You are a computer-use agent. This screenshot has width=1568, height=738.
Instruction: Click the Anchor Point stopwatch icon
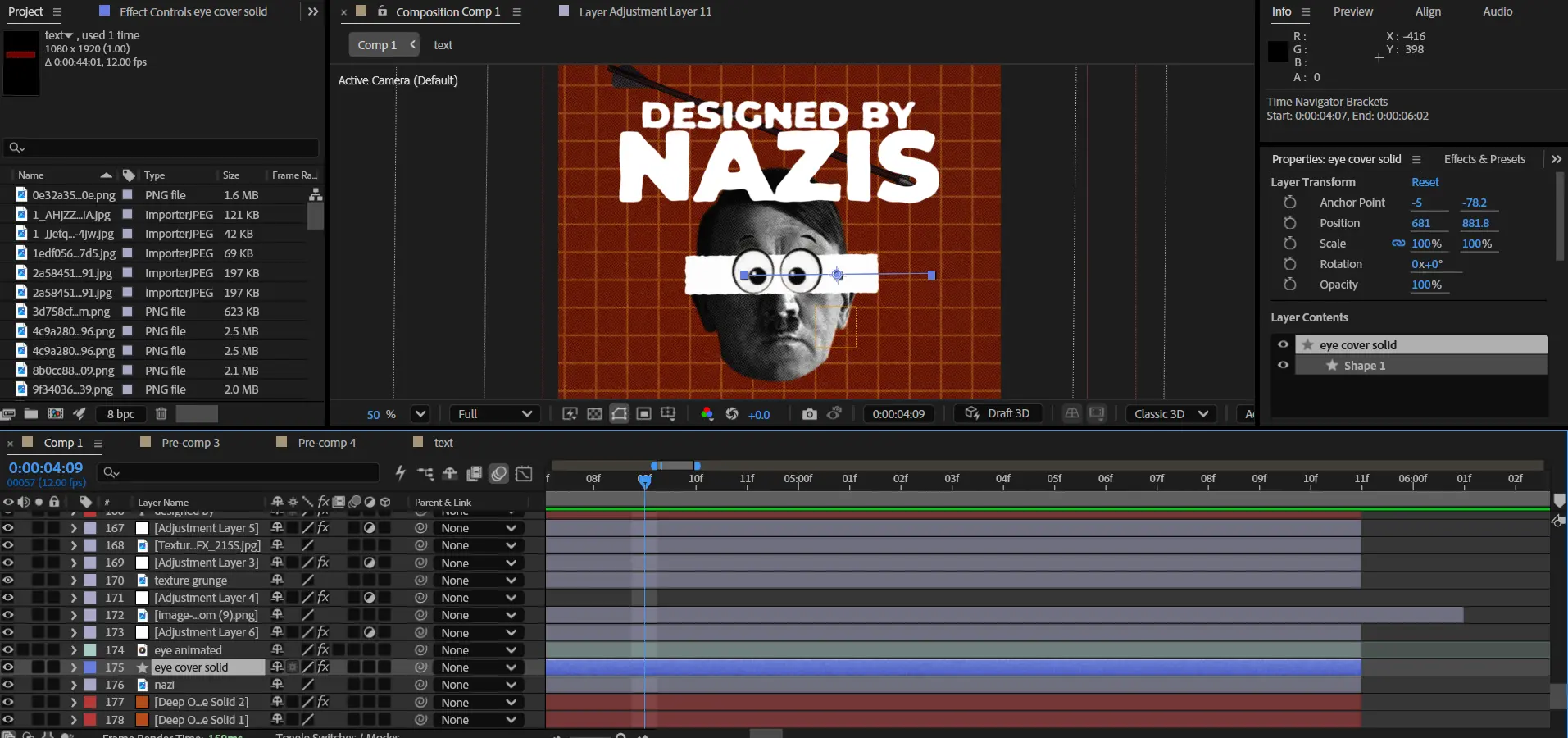pos(1289,203)
